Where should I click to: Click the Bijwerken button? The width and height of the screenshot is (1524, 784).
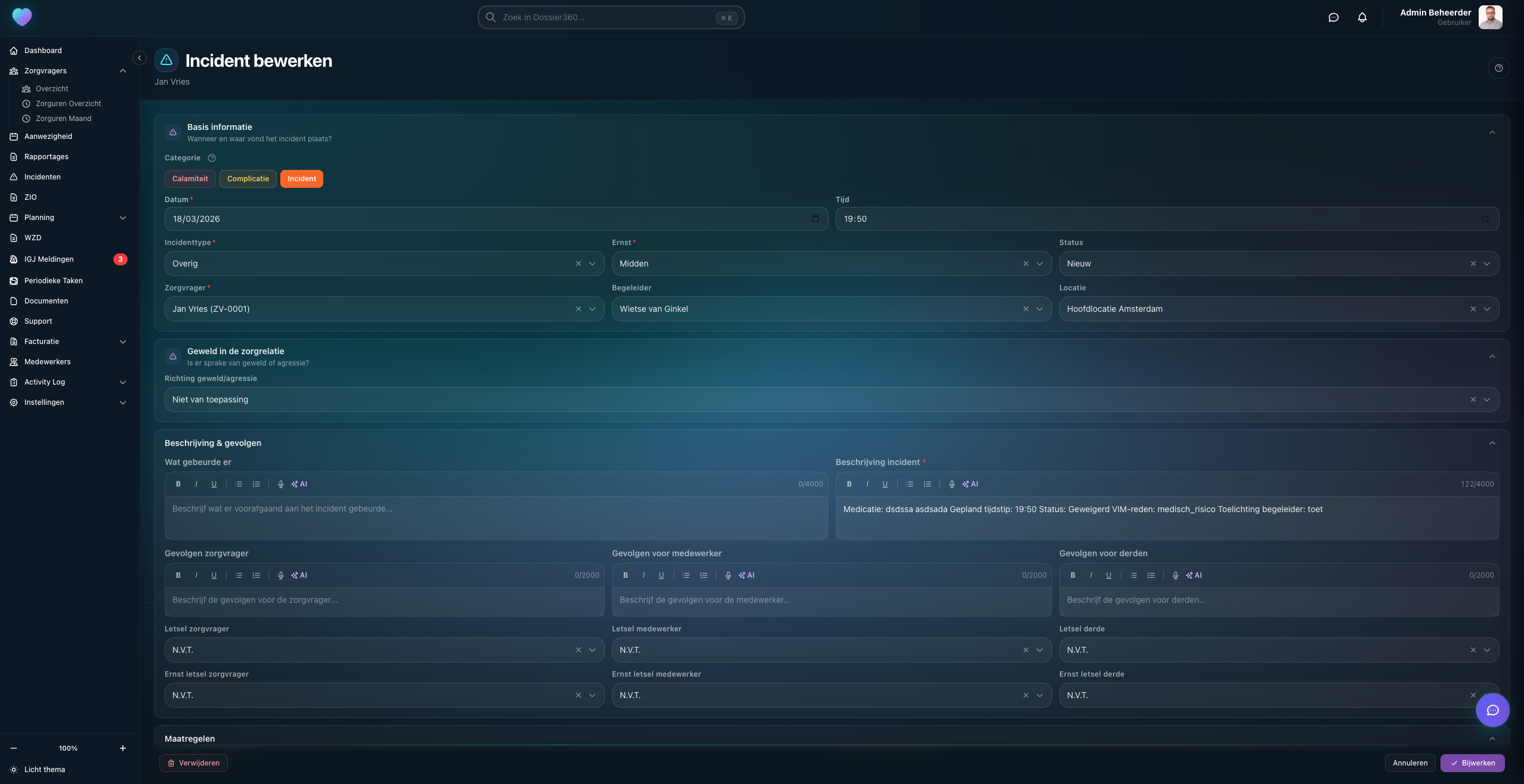(x=1472, y=763)
